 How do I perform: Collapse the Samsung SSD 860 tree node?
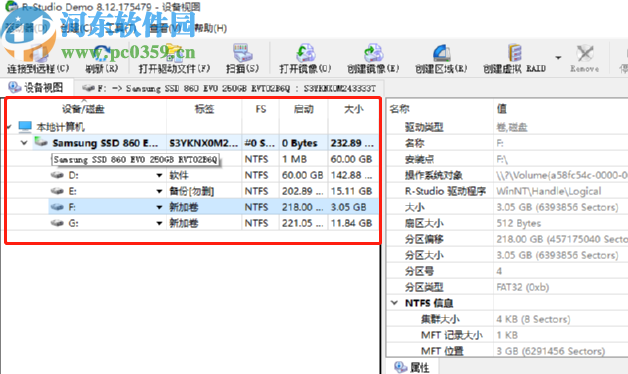pos(24,143)
